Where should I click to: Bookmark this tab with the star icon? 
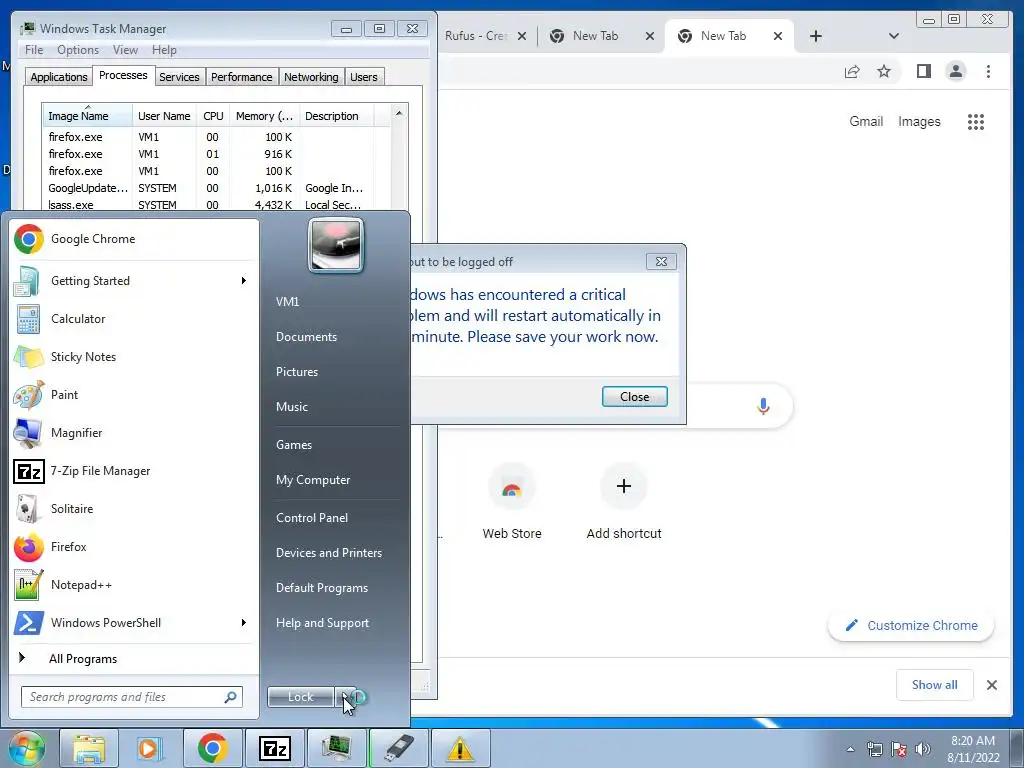click(x=884, y=71)
